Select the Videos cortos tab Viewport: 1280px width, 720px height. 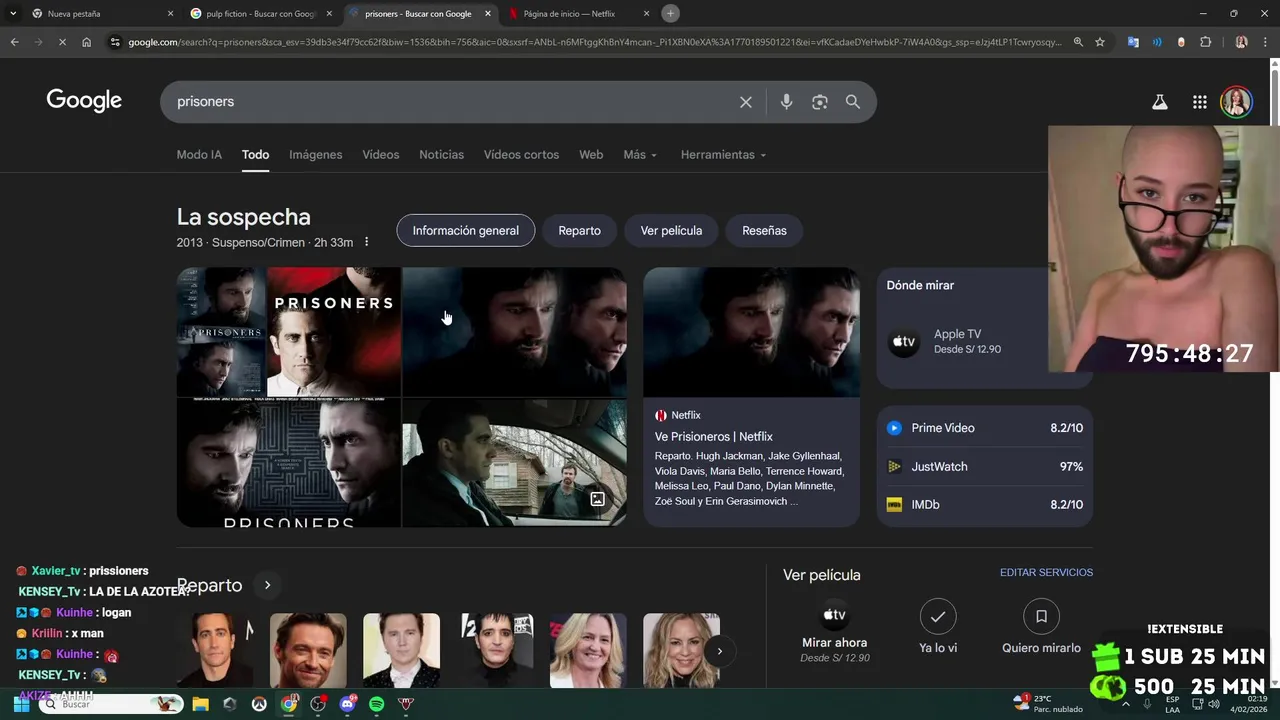coord(521,155)
